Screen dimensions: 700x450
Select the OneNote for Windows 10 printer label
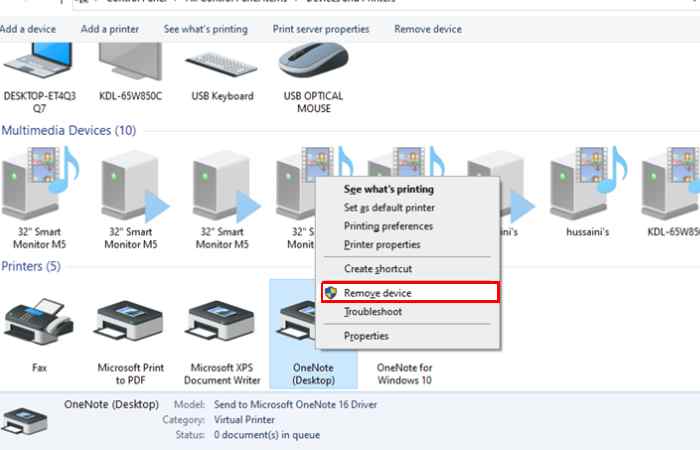(x=404, y=374)
